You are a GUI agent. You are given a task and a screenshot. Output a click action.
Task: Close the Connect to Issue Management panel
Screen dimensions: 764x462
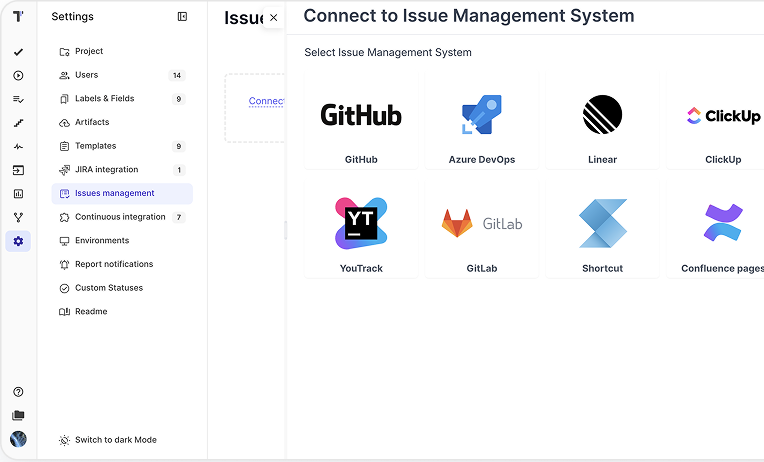[x=273, y=18]
